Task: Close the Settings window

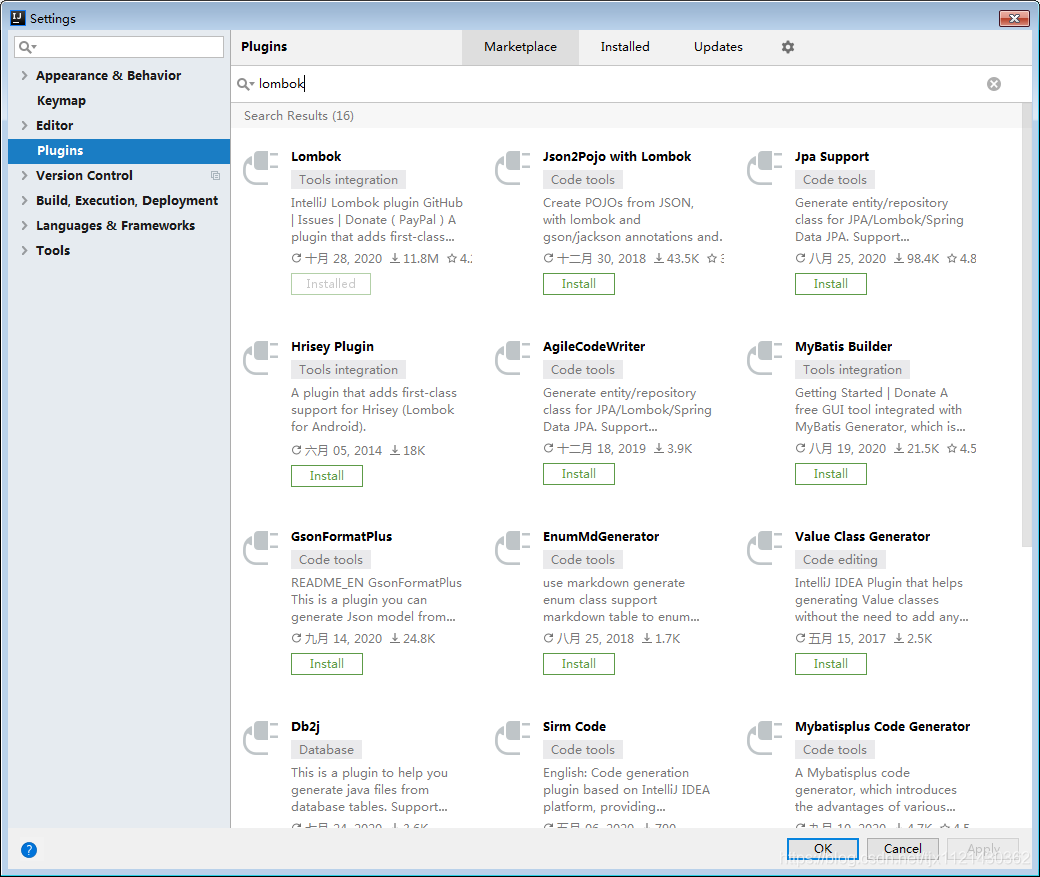Action: click(1014, 19)
